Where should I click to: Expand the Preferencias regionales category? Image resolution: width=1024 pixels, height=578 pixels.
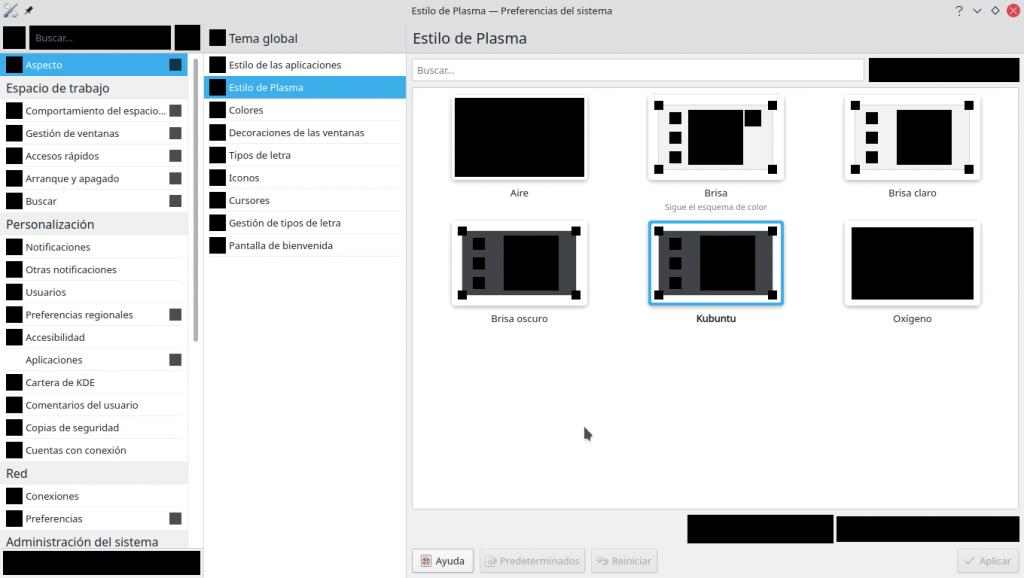[175, 315]
